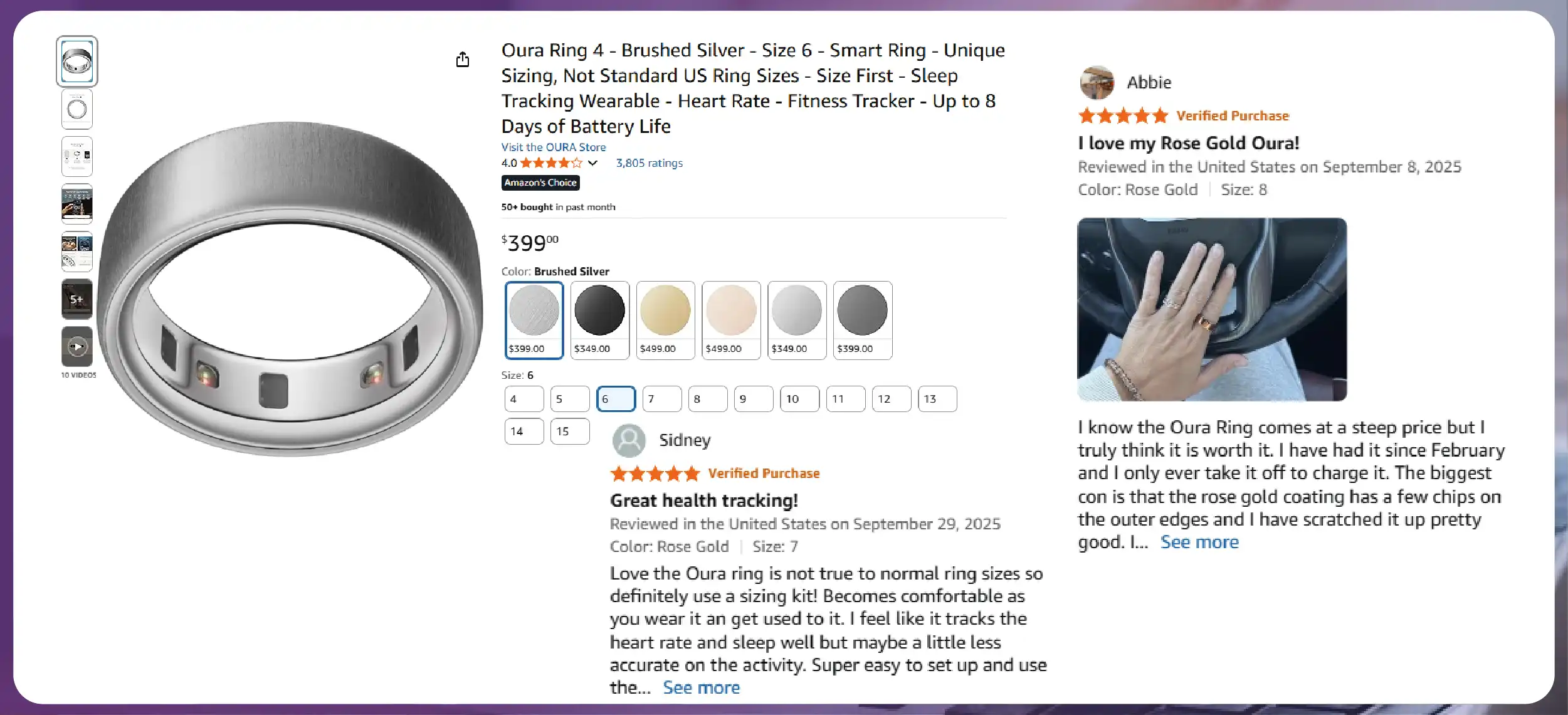The height and width of the screenshot is (715, 1568).
Task: Select the first ring image thumbnail
Action: (77, 61)
